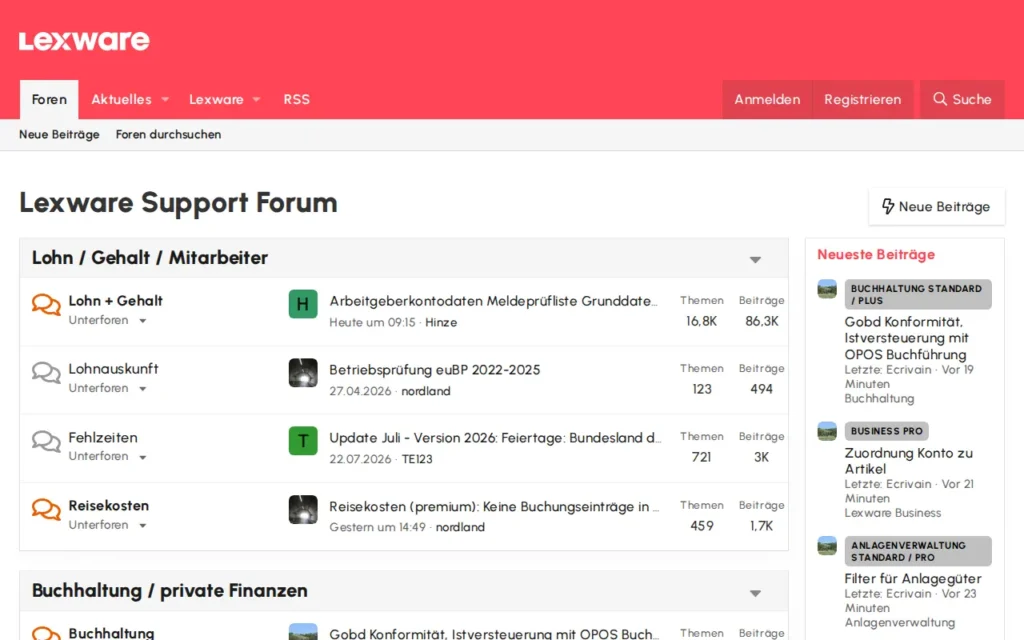Open the Betriebsprüfung euBP 2022-2025 thread
Viewport: 1024px width, 640px height.
click(x=435, y=370)
